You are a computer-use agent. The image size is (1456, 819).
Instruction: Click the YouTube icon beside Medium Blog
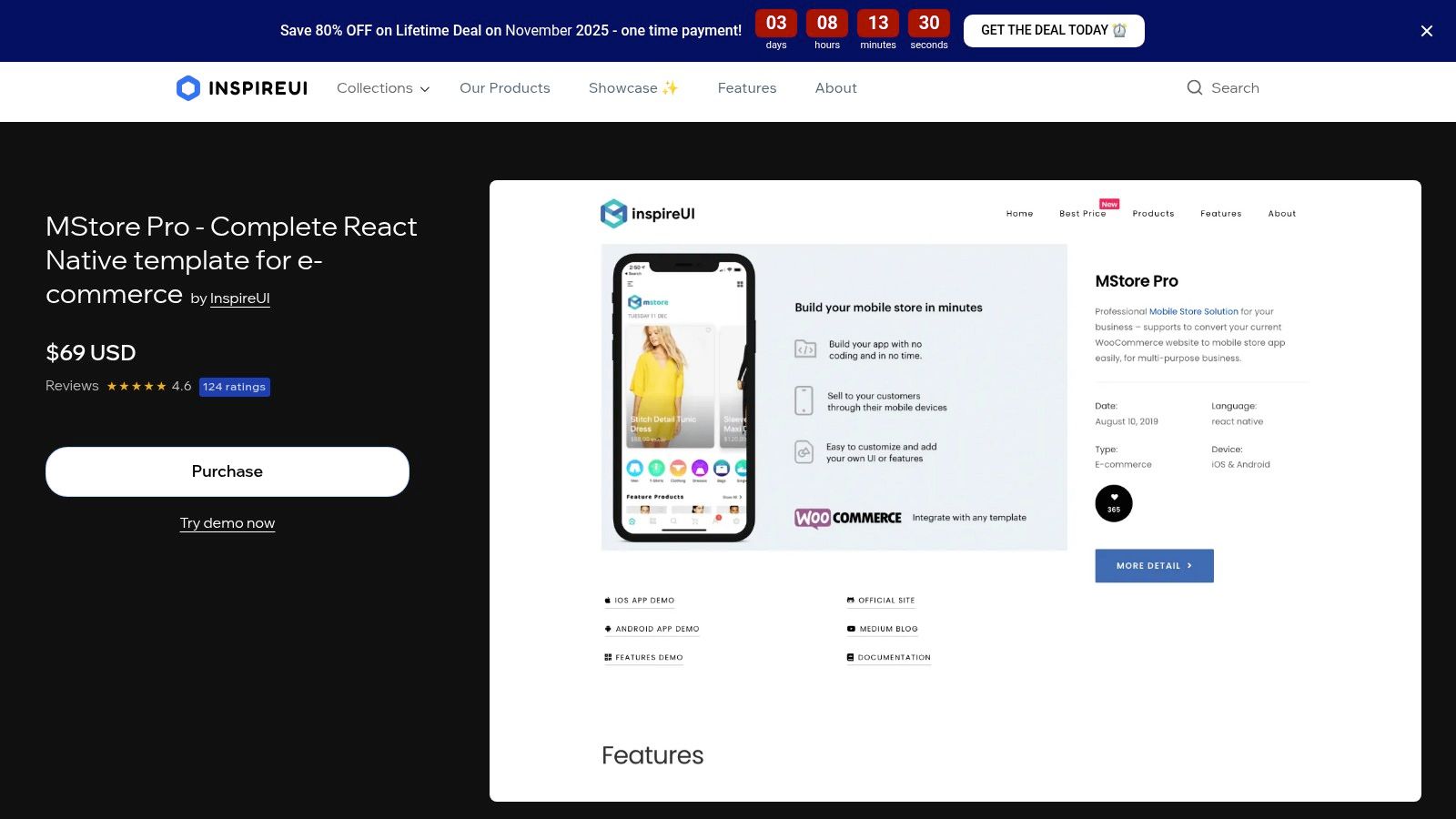(x=852, y=629)
